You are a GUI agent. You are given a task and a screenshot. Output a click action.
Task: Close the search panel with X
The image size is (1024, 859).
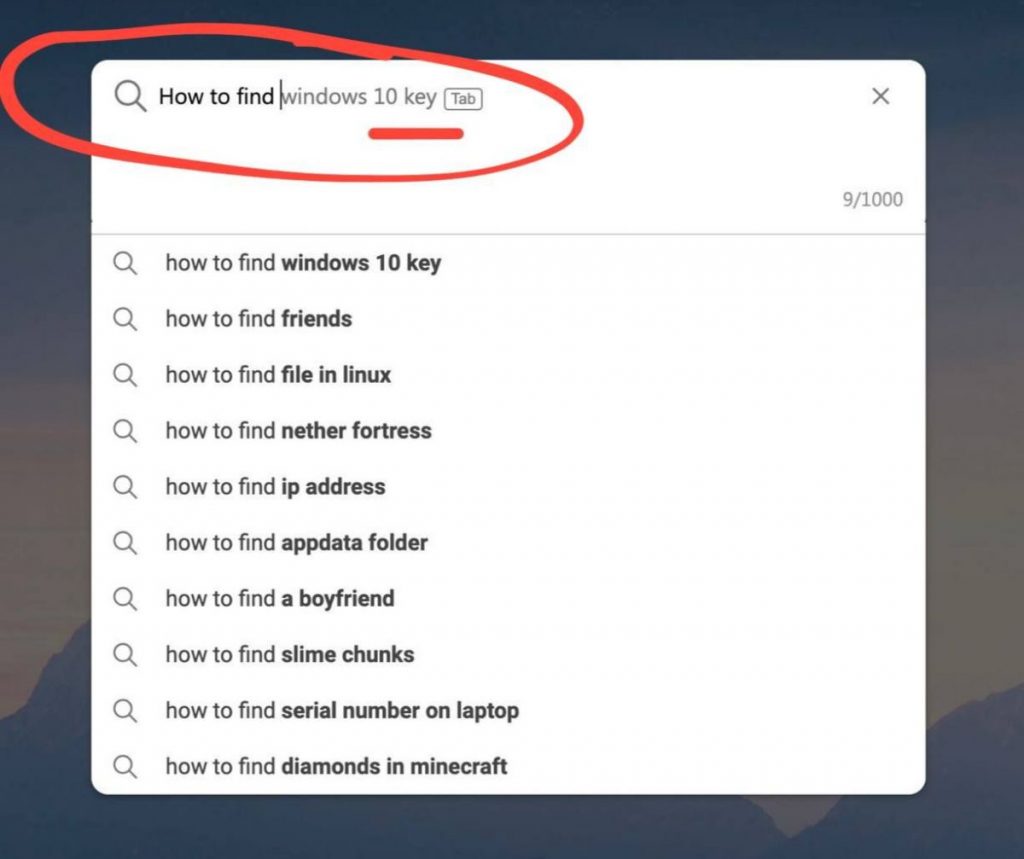pos(880,96)
